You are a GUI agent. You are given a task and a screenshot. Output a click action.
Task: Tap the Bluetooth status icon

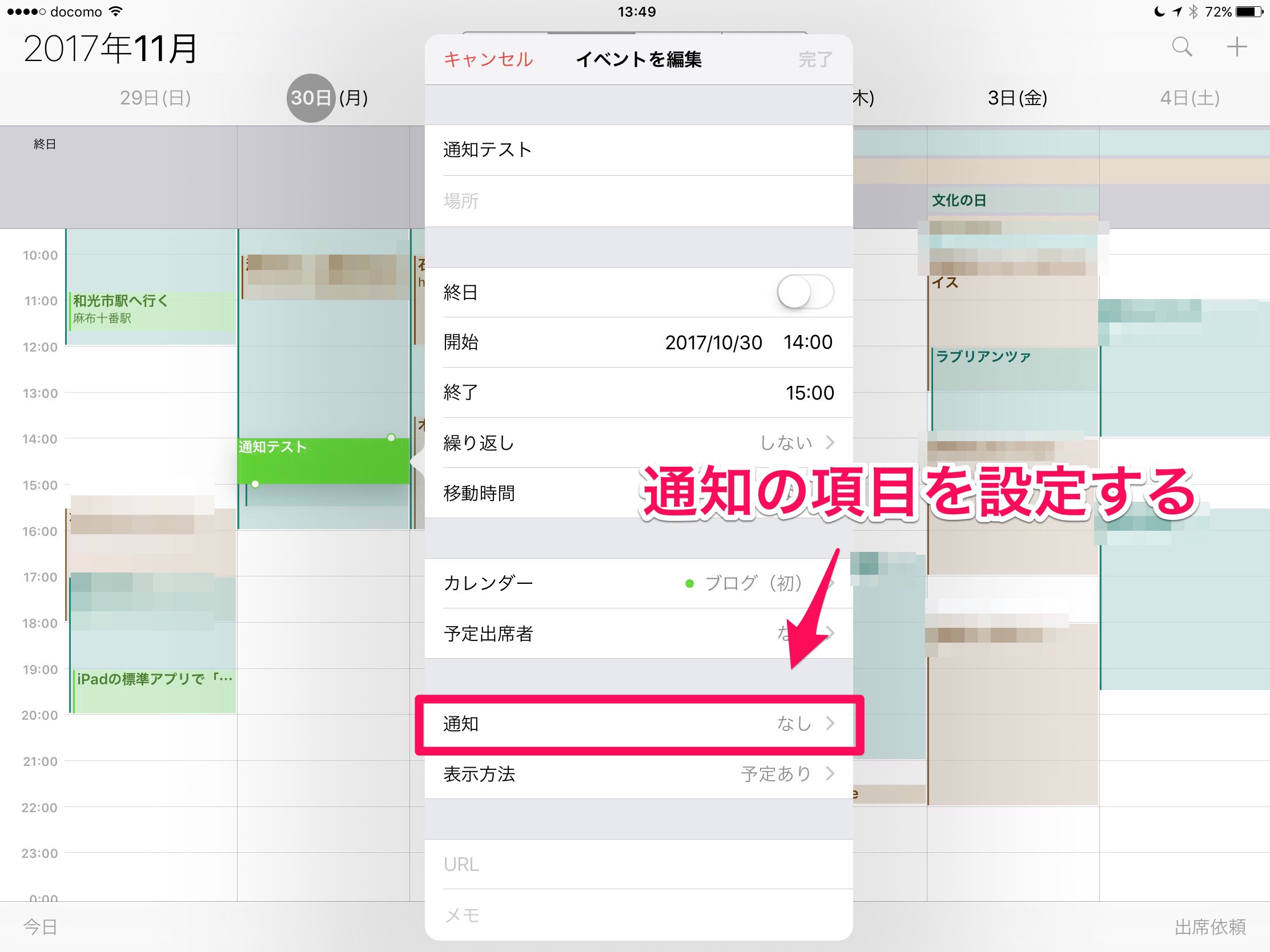coord(1193,11)
